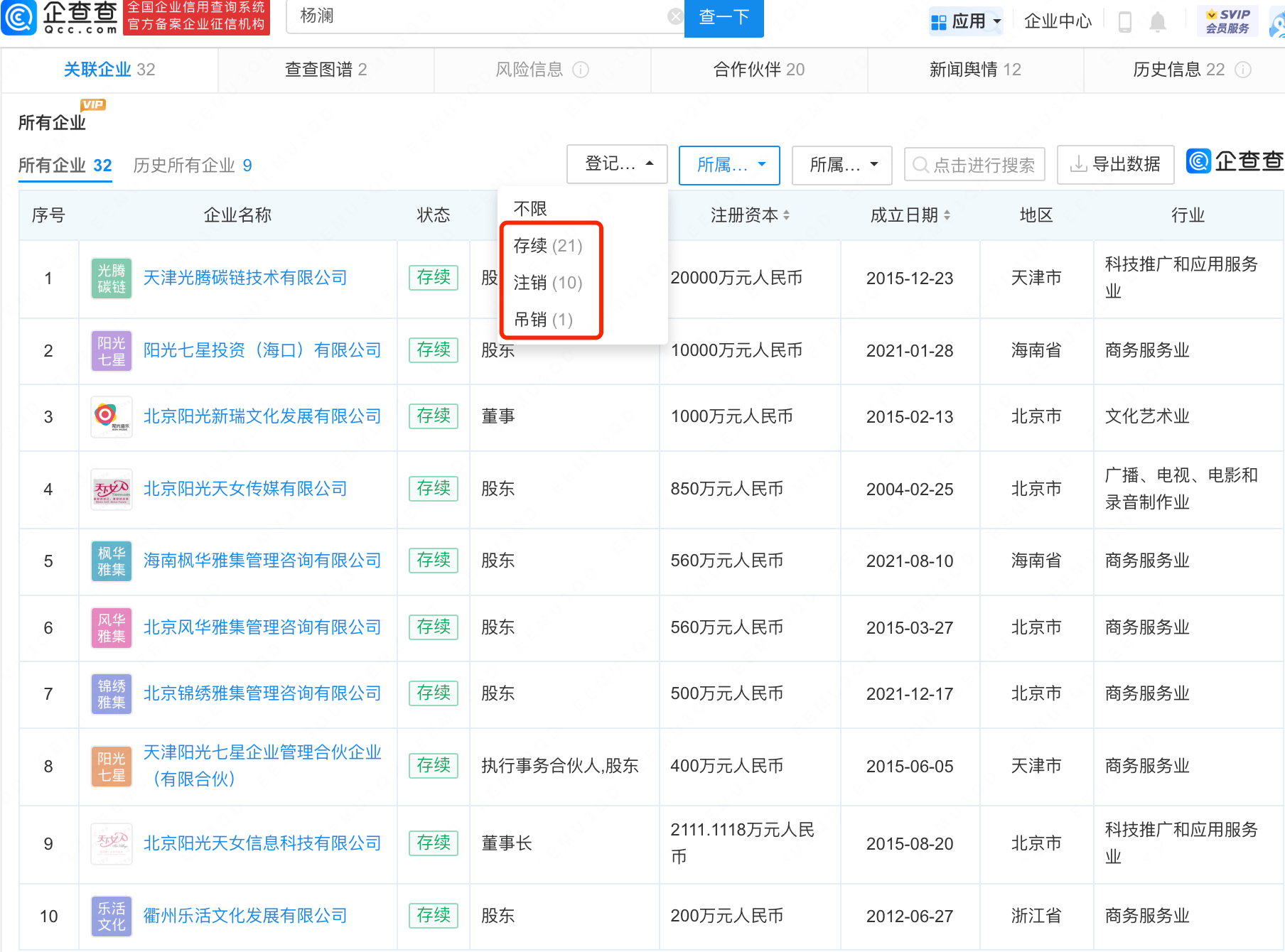The height and width of the screenshot is (952, 1285).
Task: Open 北京阳光天女信息科技有限公司 link
Action: coord(262,843)
